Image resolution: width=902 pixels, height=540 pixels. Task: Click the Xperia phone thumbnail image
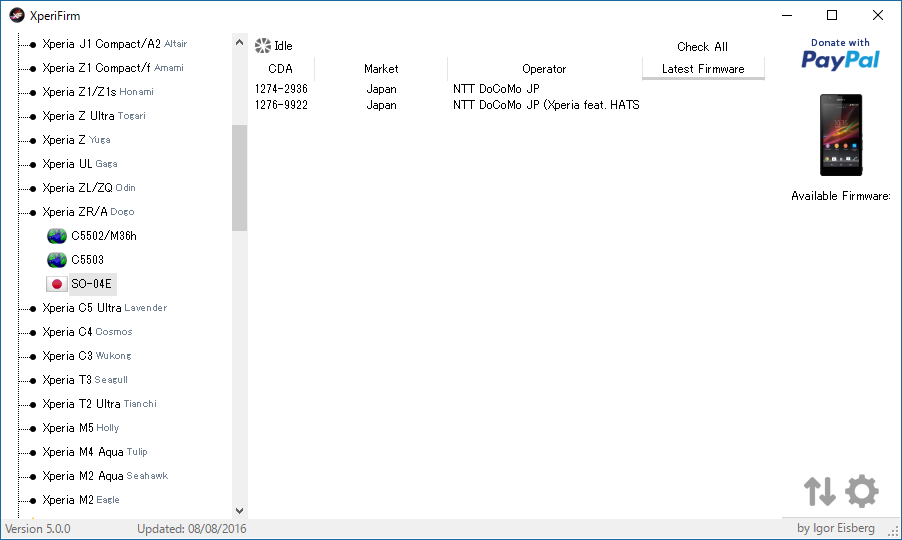click(x=840, y=135)
